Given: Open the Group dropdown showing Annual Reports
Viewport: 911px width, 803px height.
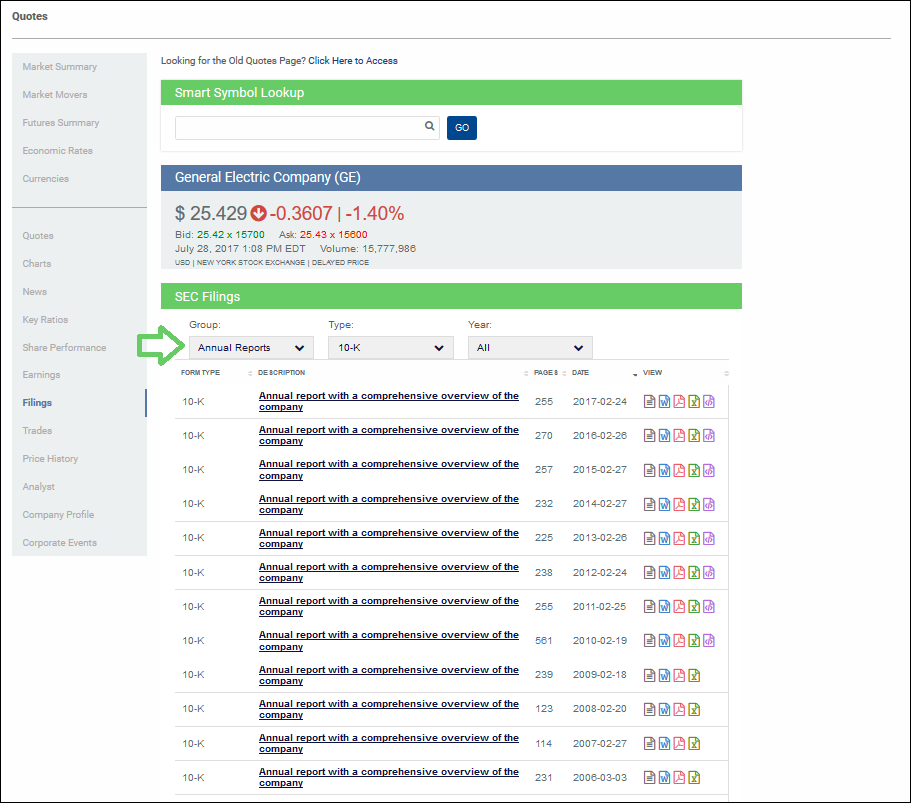Looking at the screenshot, I should click(x=251, y=347).
